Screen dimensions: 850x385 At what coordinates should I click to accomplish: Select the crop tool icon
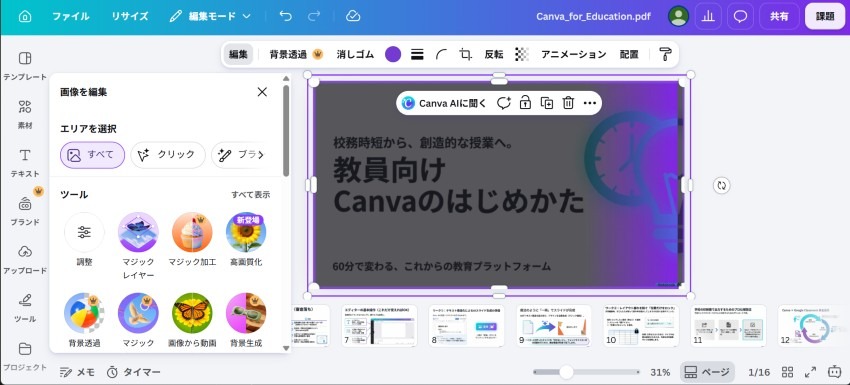coord(465,54)
